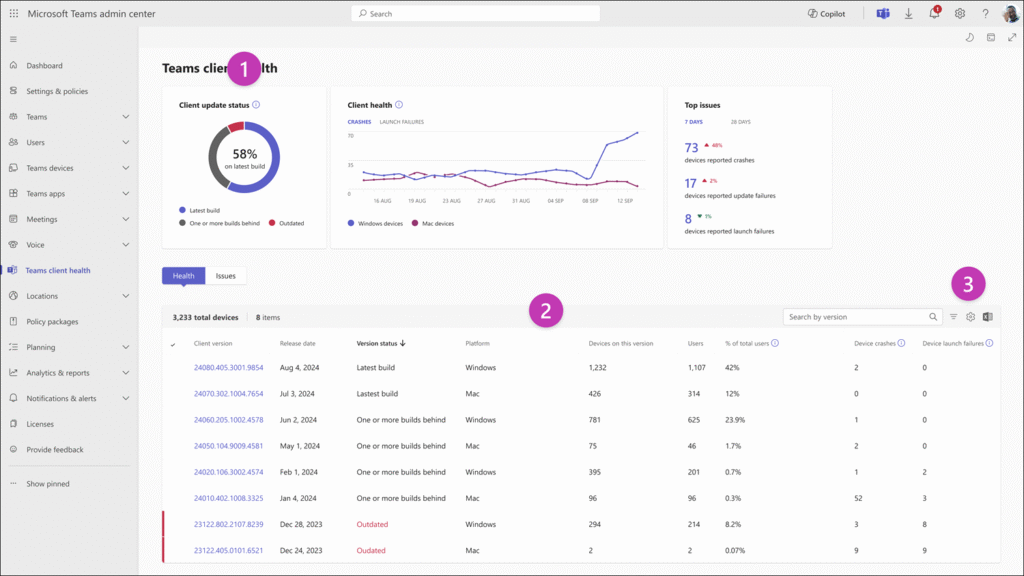Open the account profile picture
Image resolution: width=1024 pixels, height=576 pixels.
(x=1011, y=13)
